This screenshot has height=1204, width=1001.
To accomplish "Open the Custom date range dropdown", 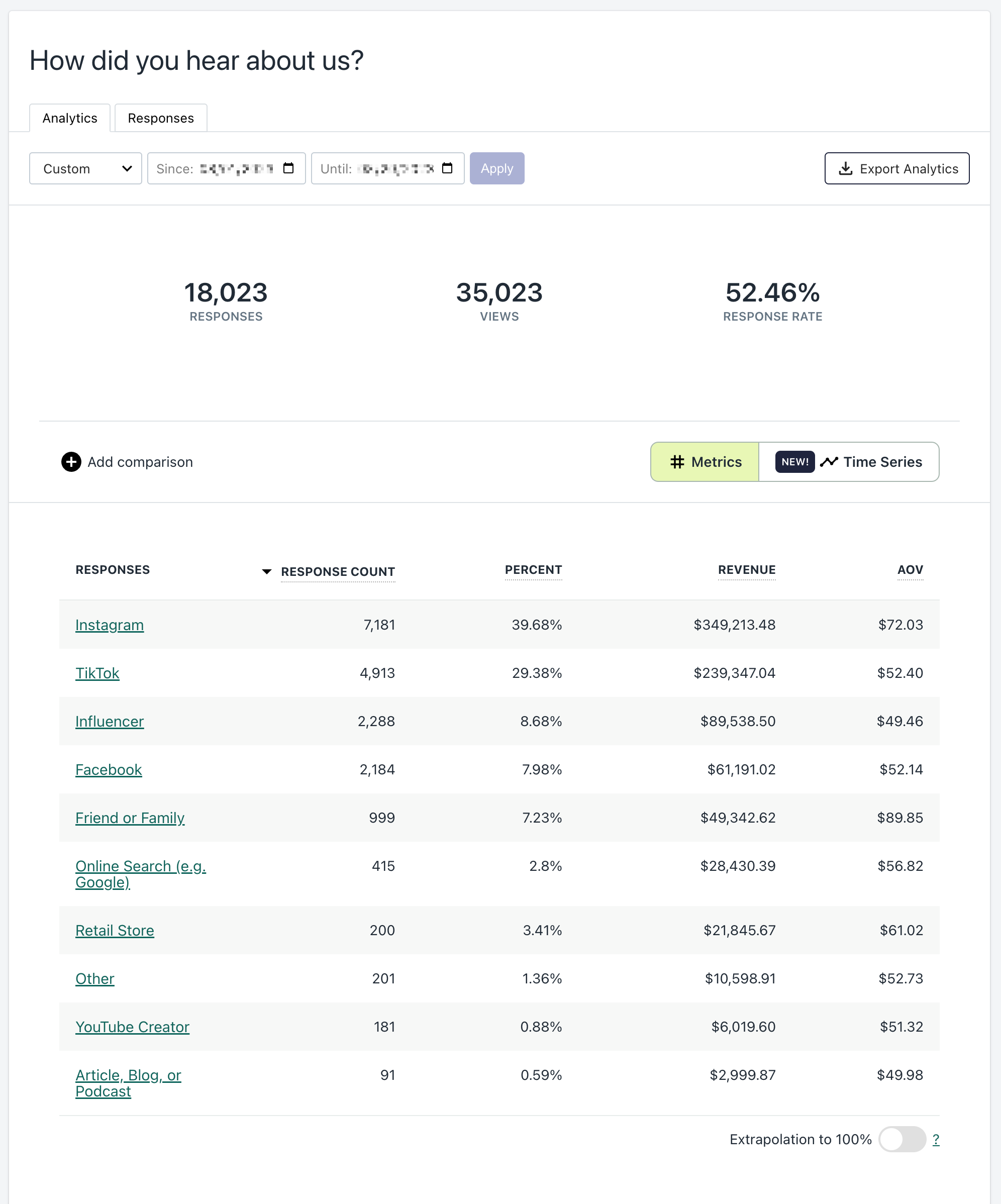I will (85, 168).
